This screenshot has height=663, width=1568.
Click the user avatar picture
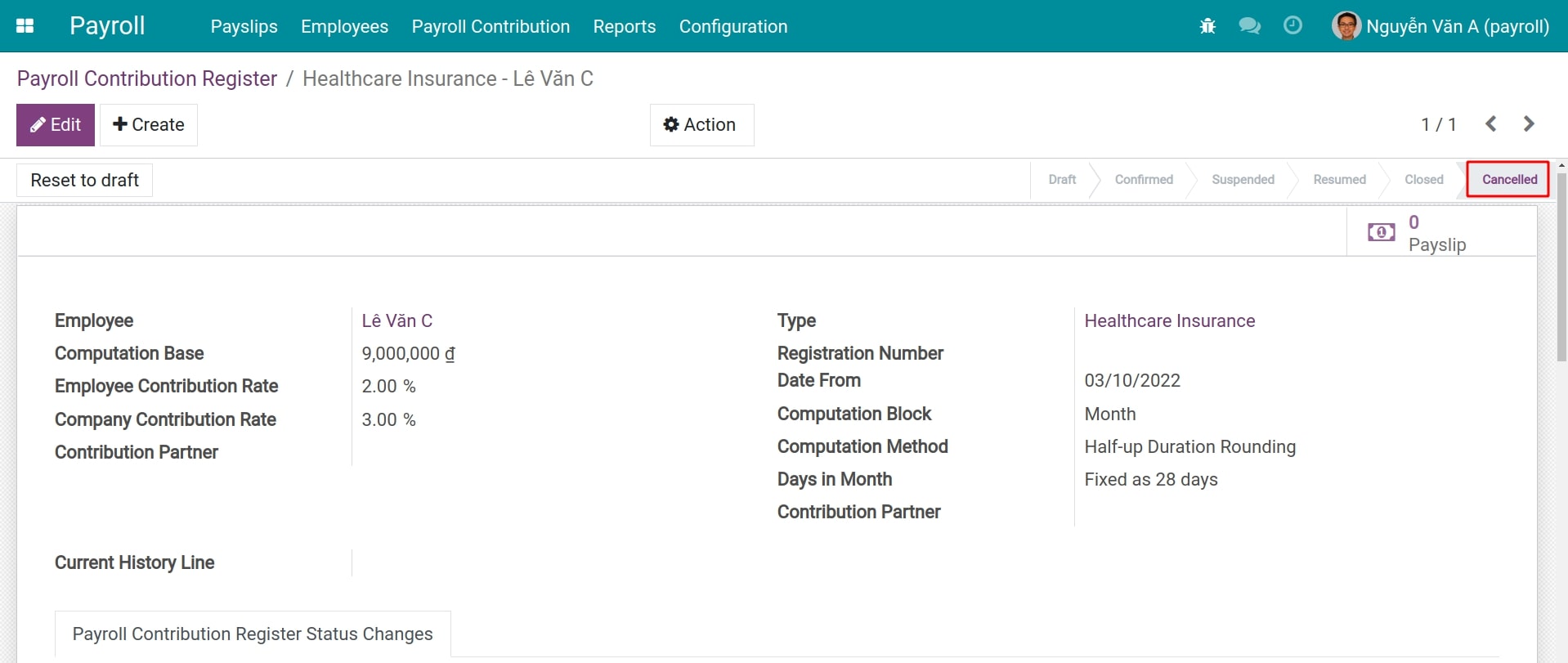pos(1345,26)
